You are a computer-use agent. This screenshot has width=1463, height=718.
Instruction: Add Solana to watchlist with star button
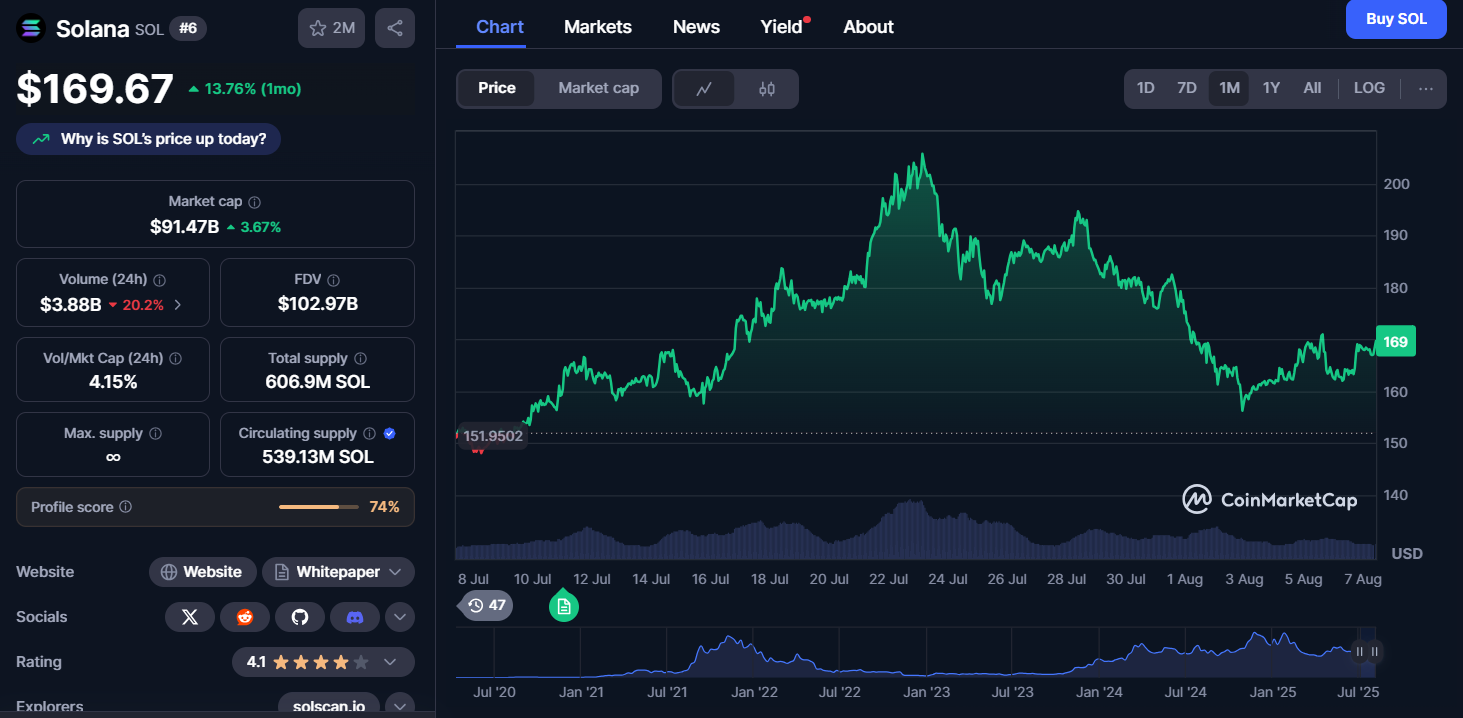331,28
